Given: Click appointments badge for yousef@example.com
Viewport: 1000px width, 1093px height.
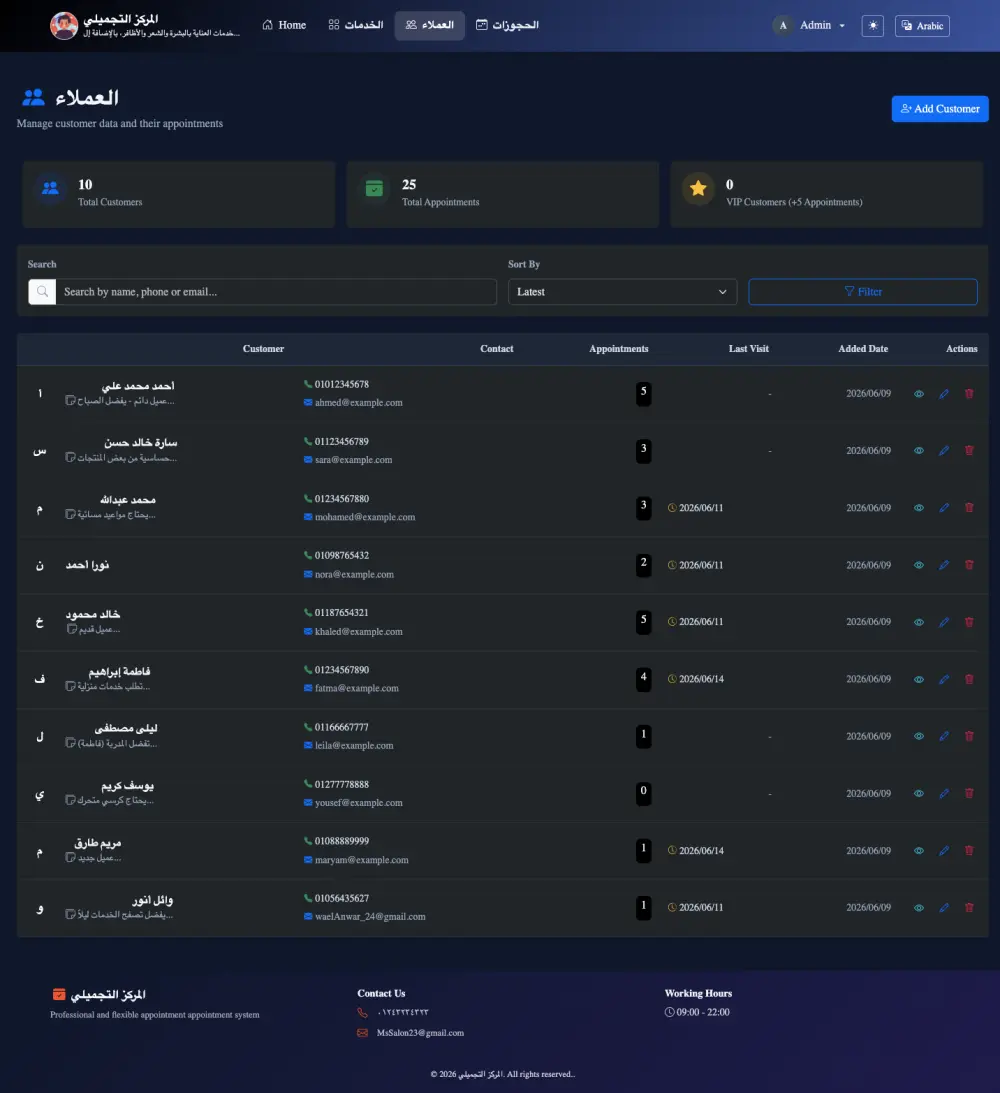Looking at the screenshot, I should pyautogui.click(x=643, y=793).
